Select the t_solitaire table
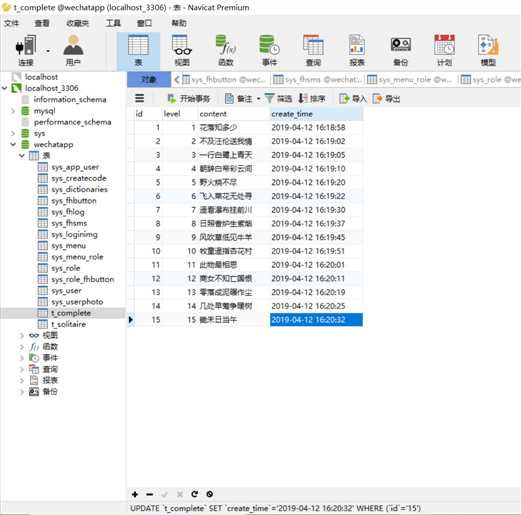 pyautogui.click(x=68, y=324)
